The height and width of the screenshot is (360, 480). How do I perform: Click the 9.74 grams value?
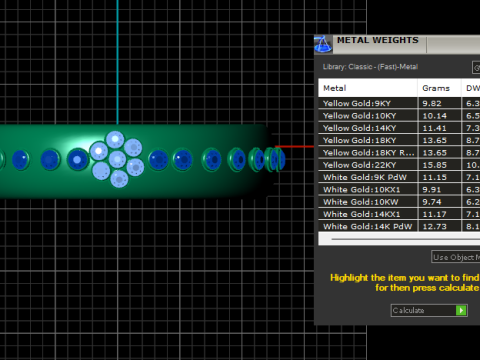[432, 202]
